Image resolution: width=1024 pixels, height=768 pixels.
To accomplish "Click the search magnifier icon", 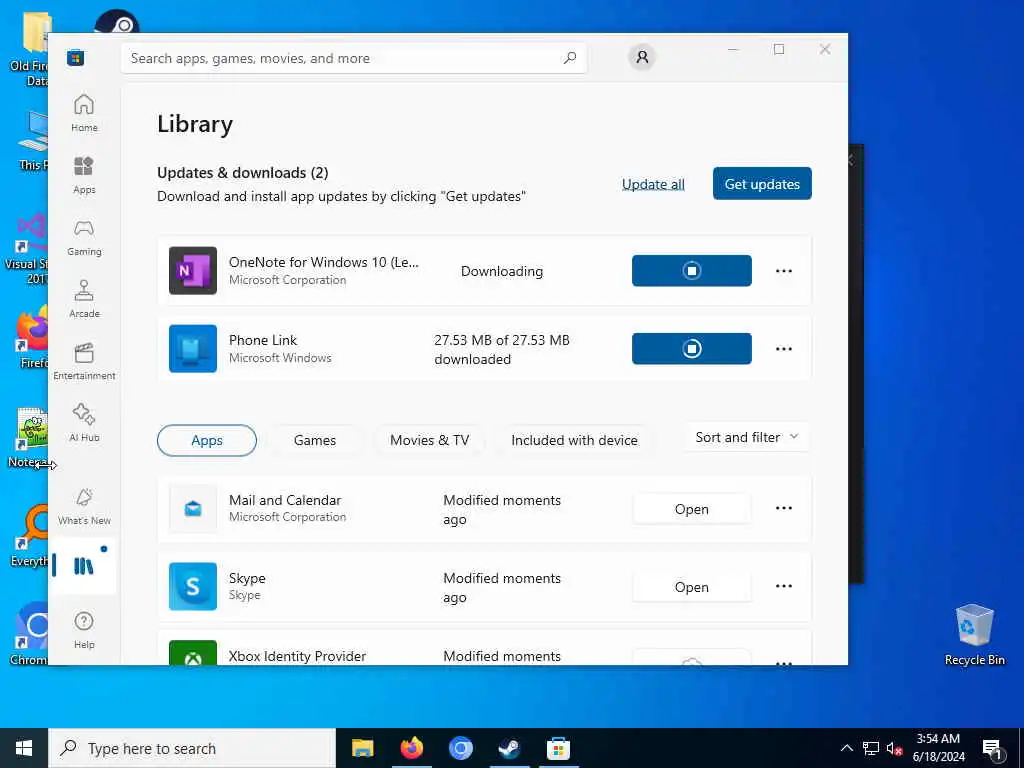I will [569, 58].
